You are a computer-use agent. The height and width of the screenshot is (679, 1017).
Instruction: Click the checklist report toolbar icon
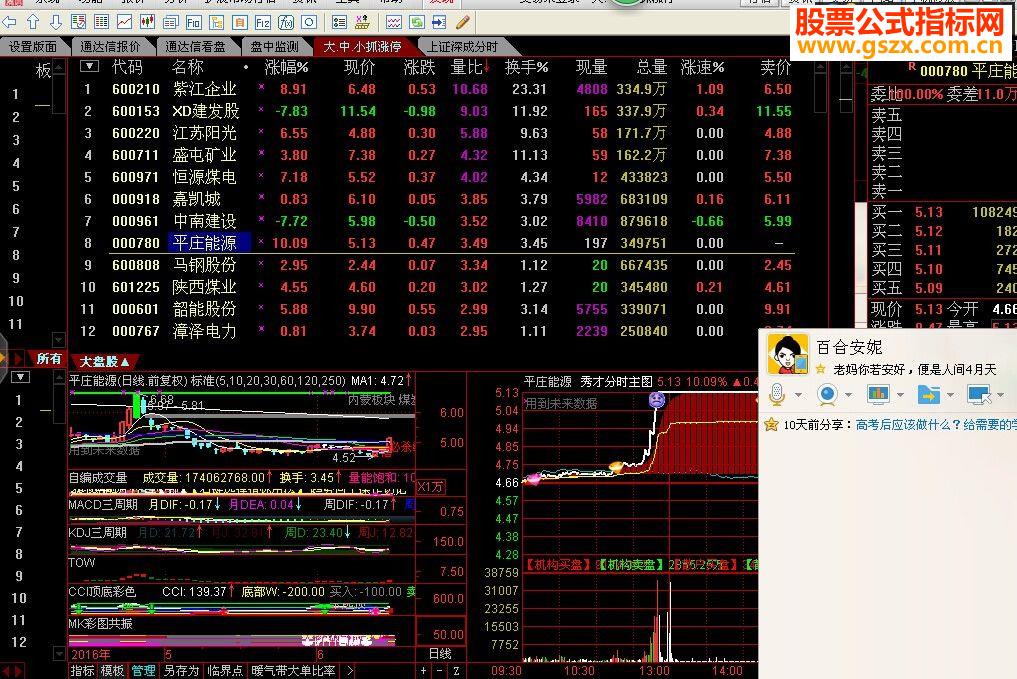[x=78, y=23]
